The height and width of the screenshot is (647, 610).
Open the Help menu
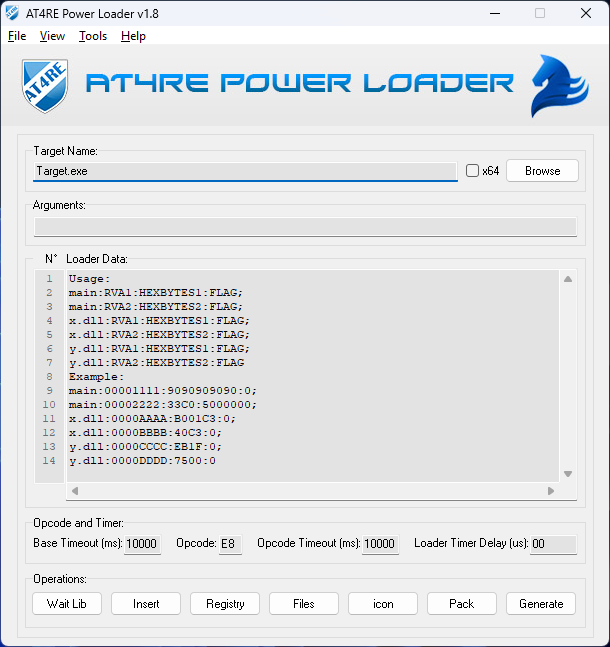[x=133, y=36]
